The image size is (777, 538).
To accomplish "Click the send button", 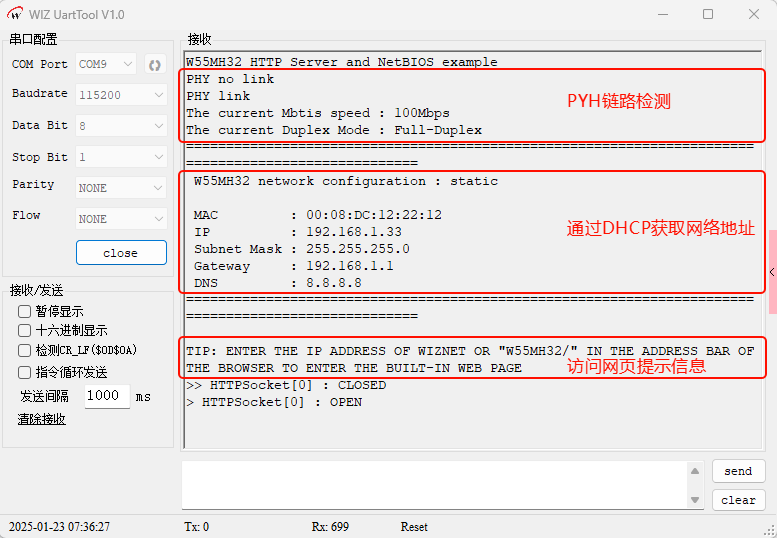I will pos(738,471).
